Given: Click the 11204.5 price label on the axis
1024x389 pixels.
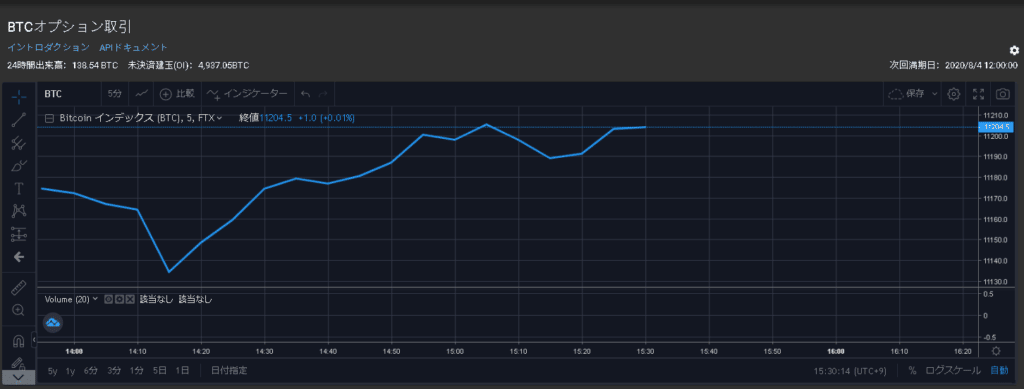Looking at the screenshot, I should point(996,127).
